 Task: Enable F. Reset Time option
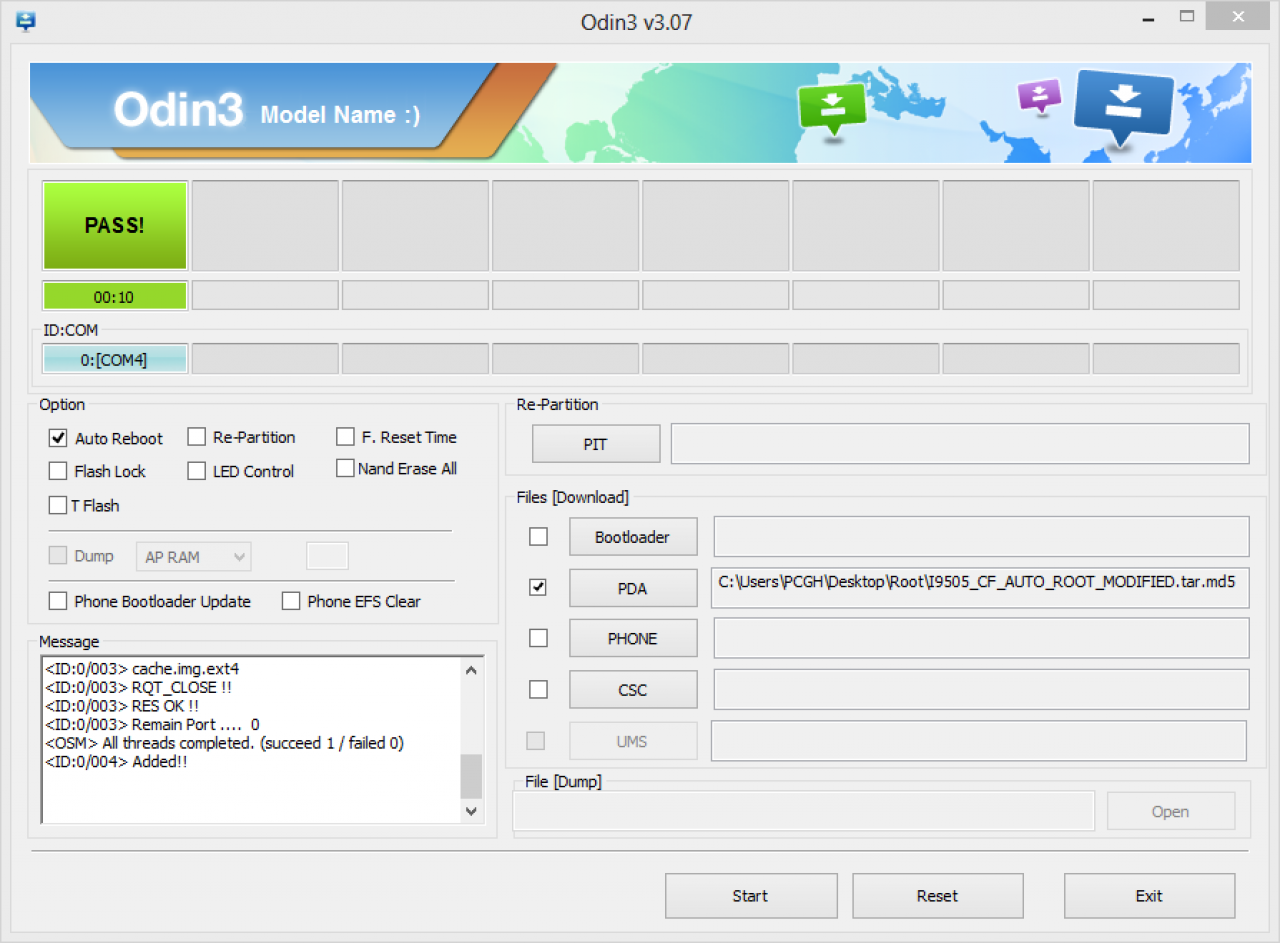[345, 437]
